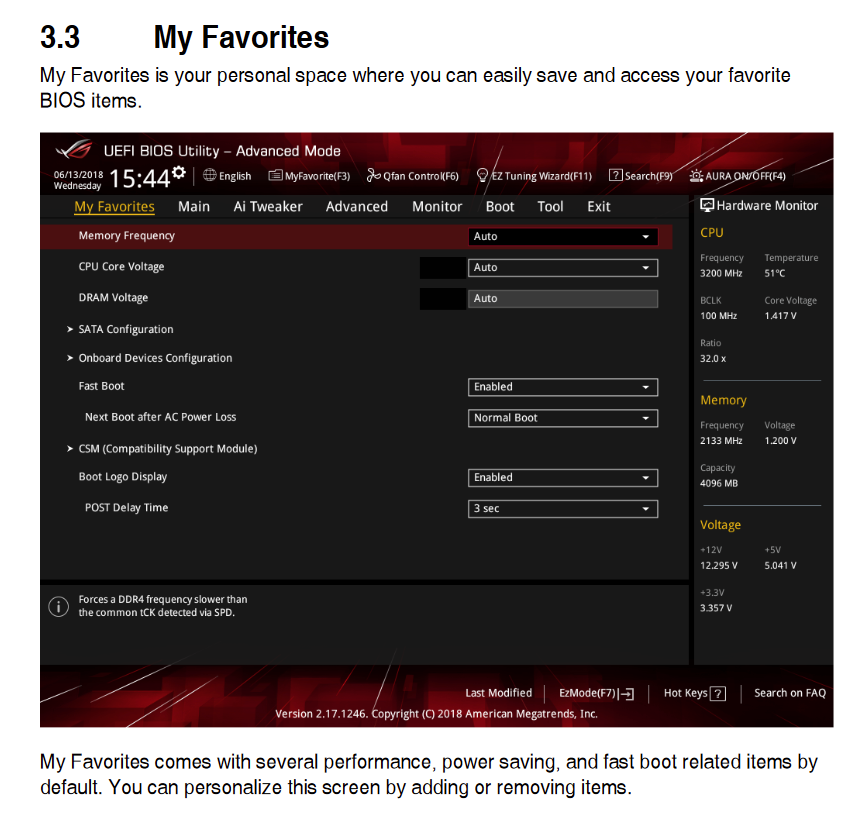Click the AURA ON/OFF light icon

696,176
